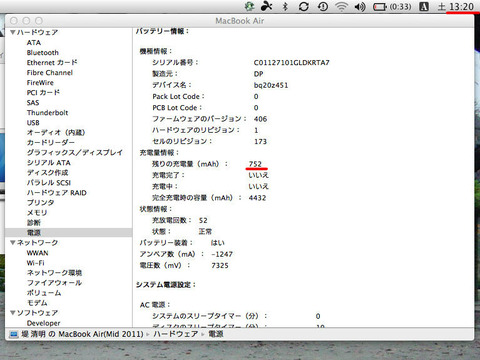This screenshot has width=480, height=360.
Task: Click the device name value bq20z451
Action: tap(271, 85)
